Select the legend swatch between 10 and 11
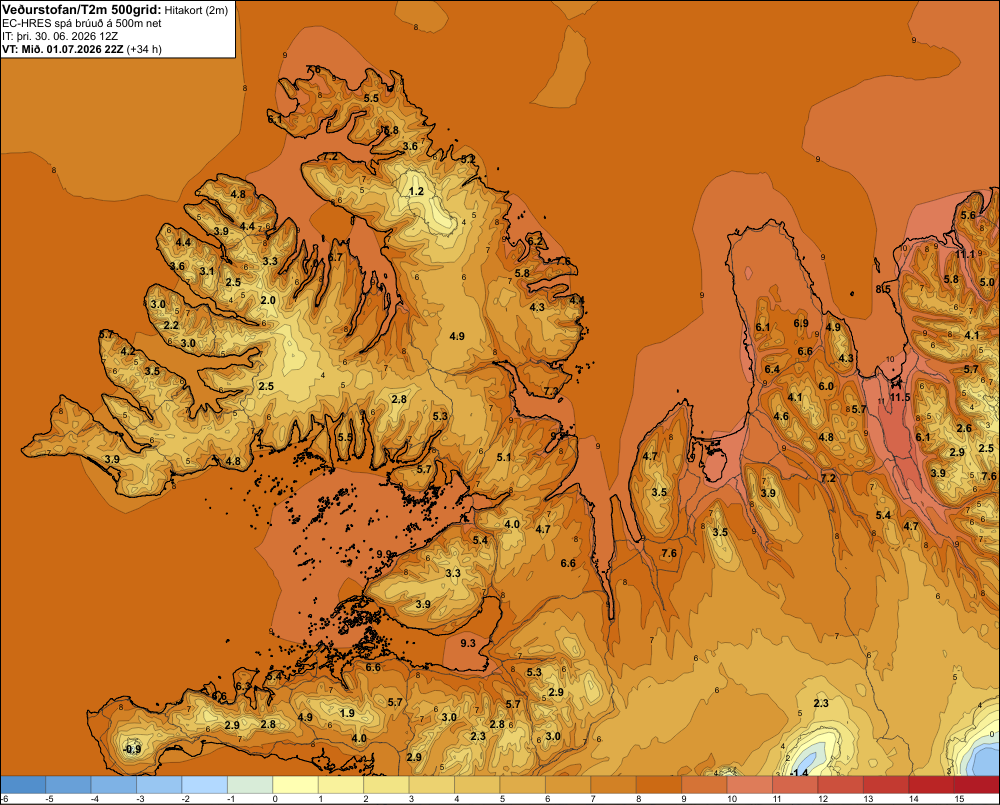Viewport: 1000px width, 805px height. point(749,784)
